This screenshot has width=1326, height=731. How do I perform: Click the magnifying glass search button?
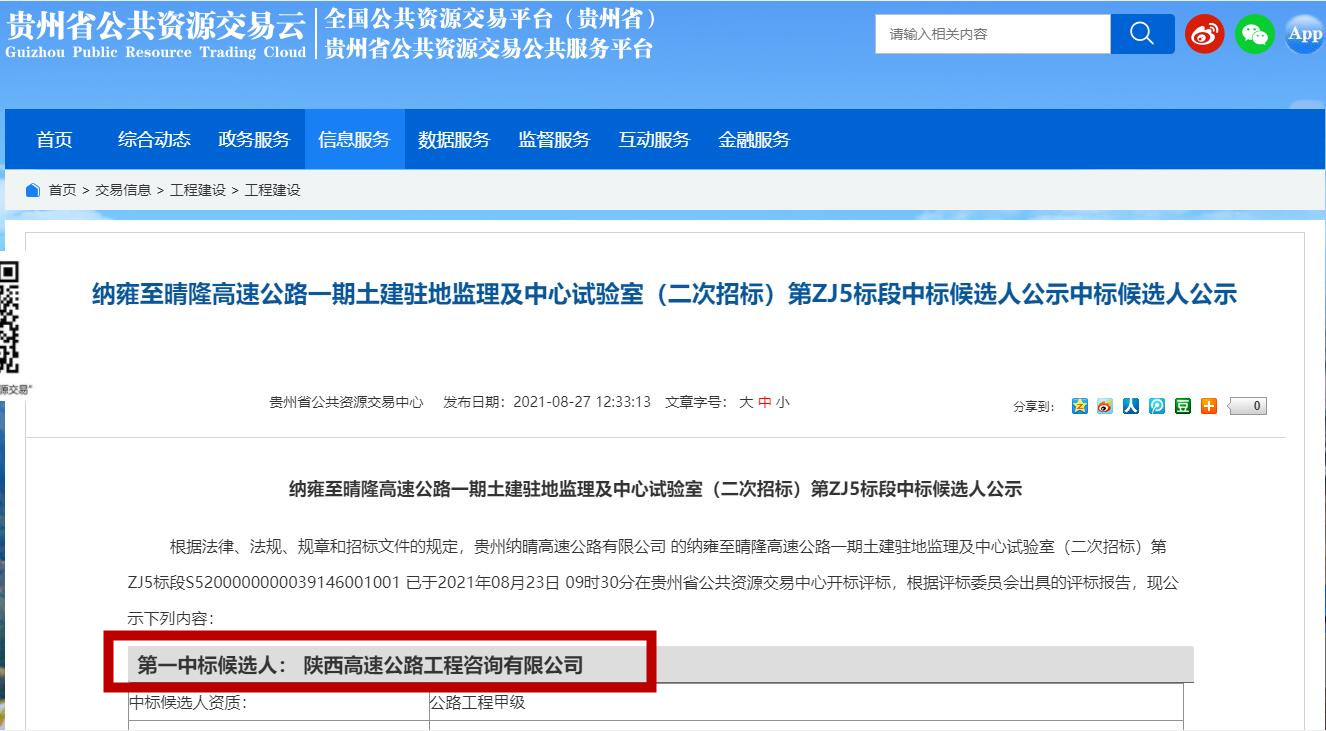click(1142, 34)
